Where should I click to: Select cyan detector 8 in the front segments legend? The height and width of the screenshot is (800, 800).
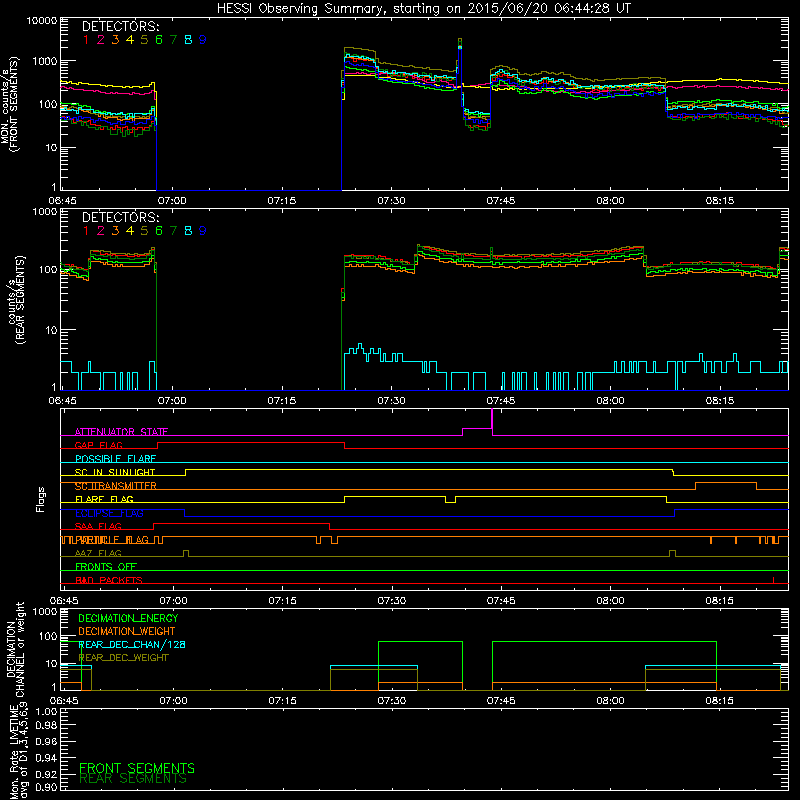(188, 40)
